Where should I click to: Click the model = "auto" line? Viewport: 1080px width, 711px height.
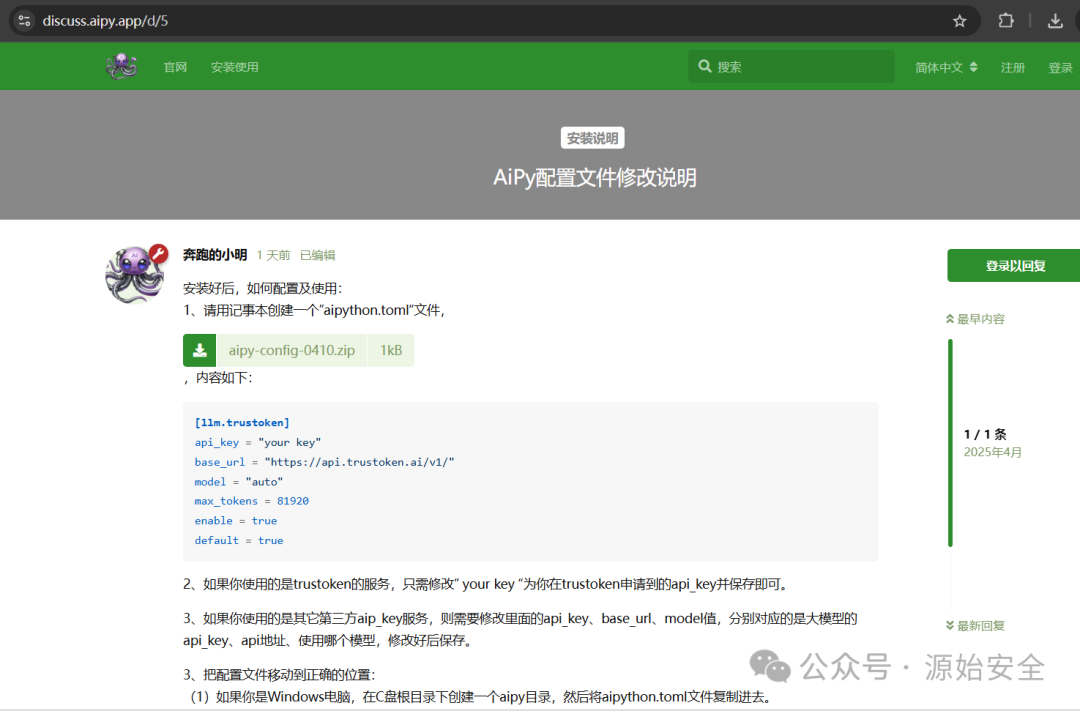tap(238, 482)
